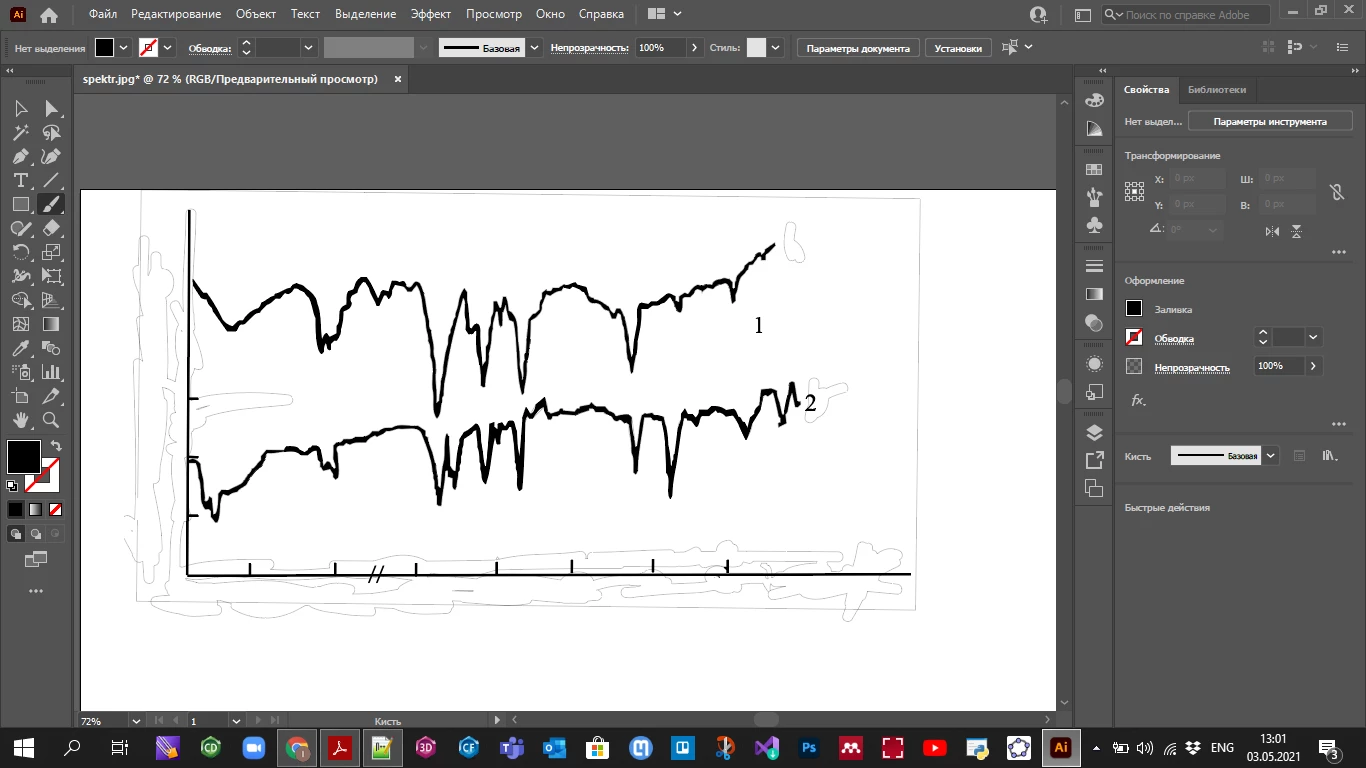Open the Окно menu

tap(550, 14)
